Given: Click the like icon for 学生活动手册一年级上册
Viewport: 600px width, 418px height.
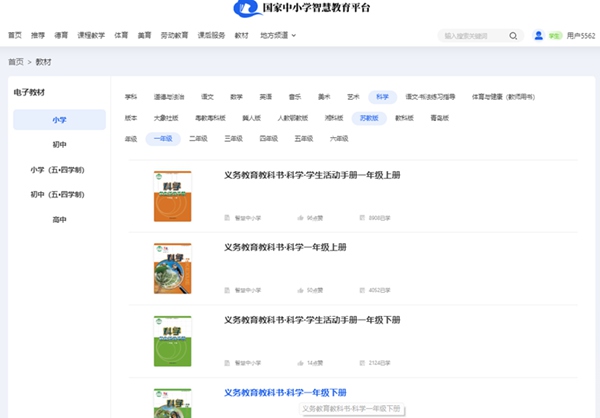Looking at the screenshot, I should 300,218.
